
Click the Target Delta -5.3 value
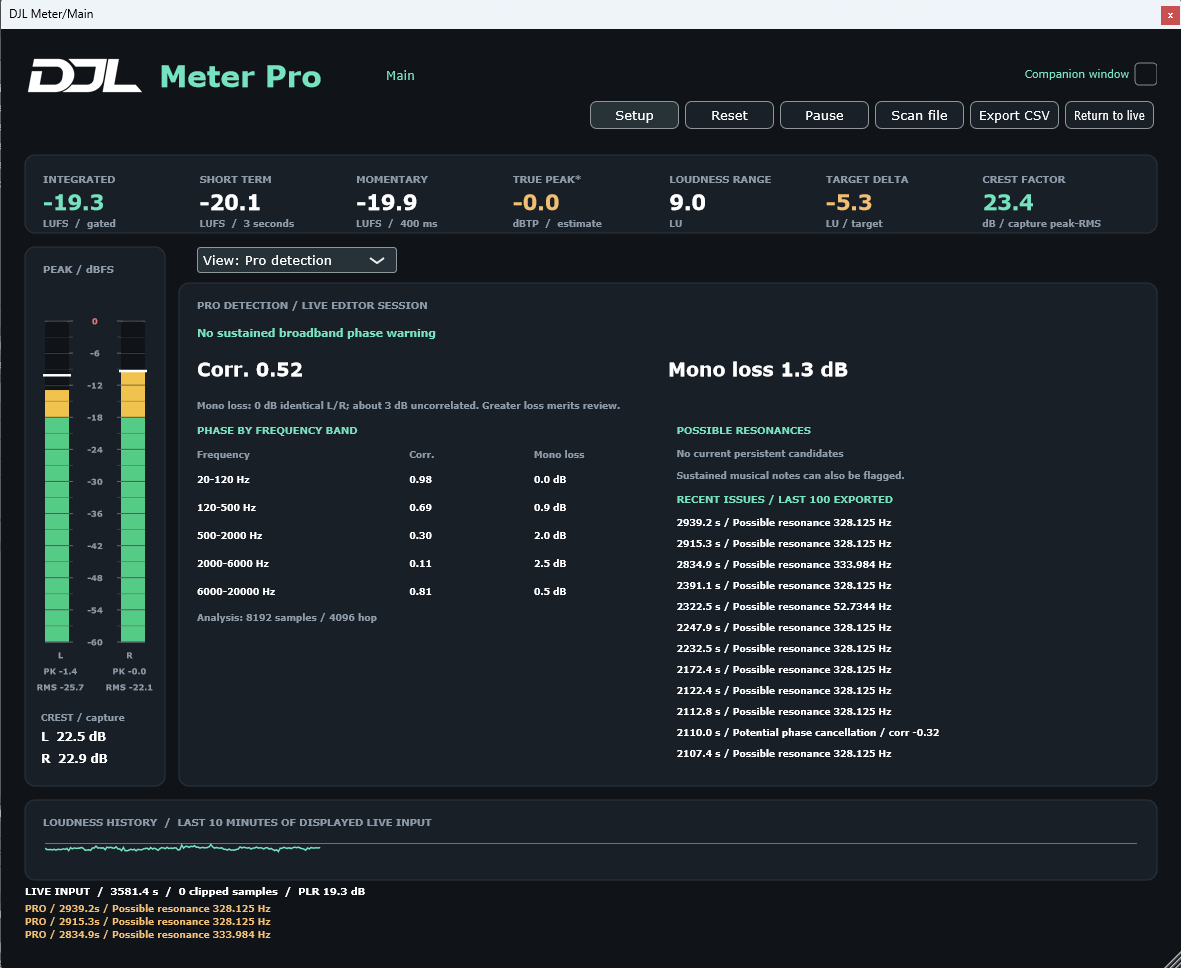[x=849, y=202]
